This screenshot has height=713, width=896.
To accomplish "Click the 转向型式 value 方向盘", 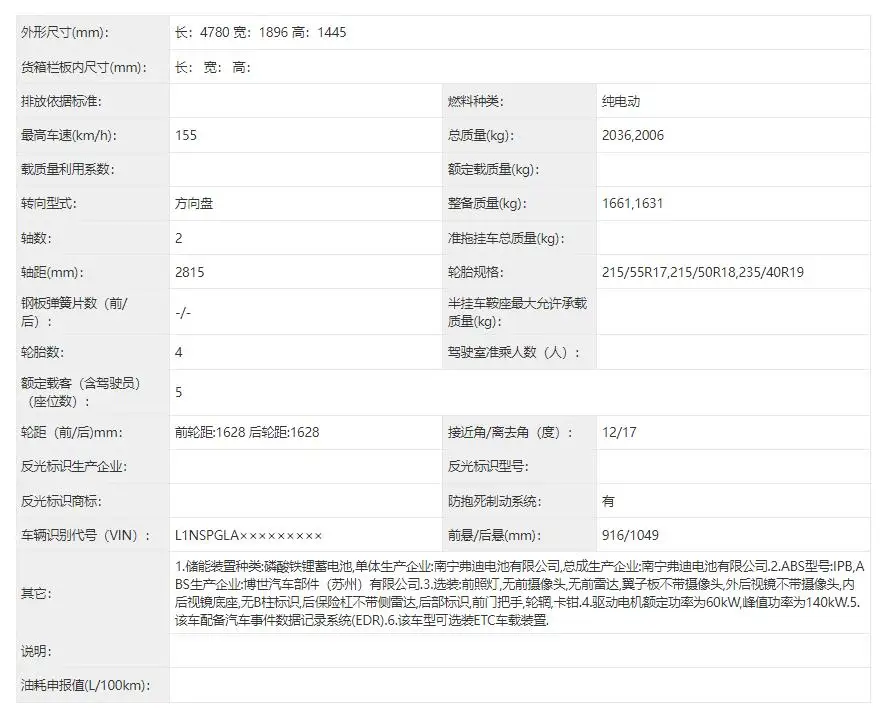I will click(194, 204).
